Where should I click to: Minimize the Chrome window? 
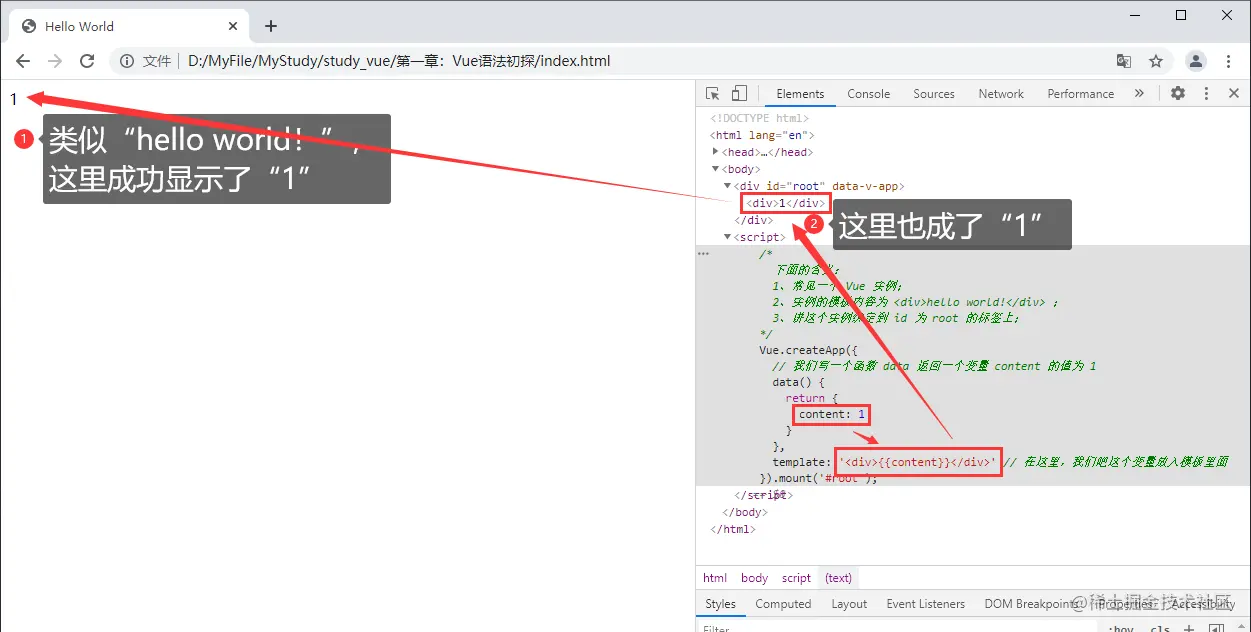[x=1135, y=15]
